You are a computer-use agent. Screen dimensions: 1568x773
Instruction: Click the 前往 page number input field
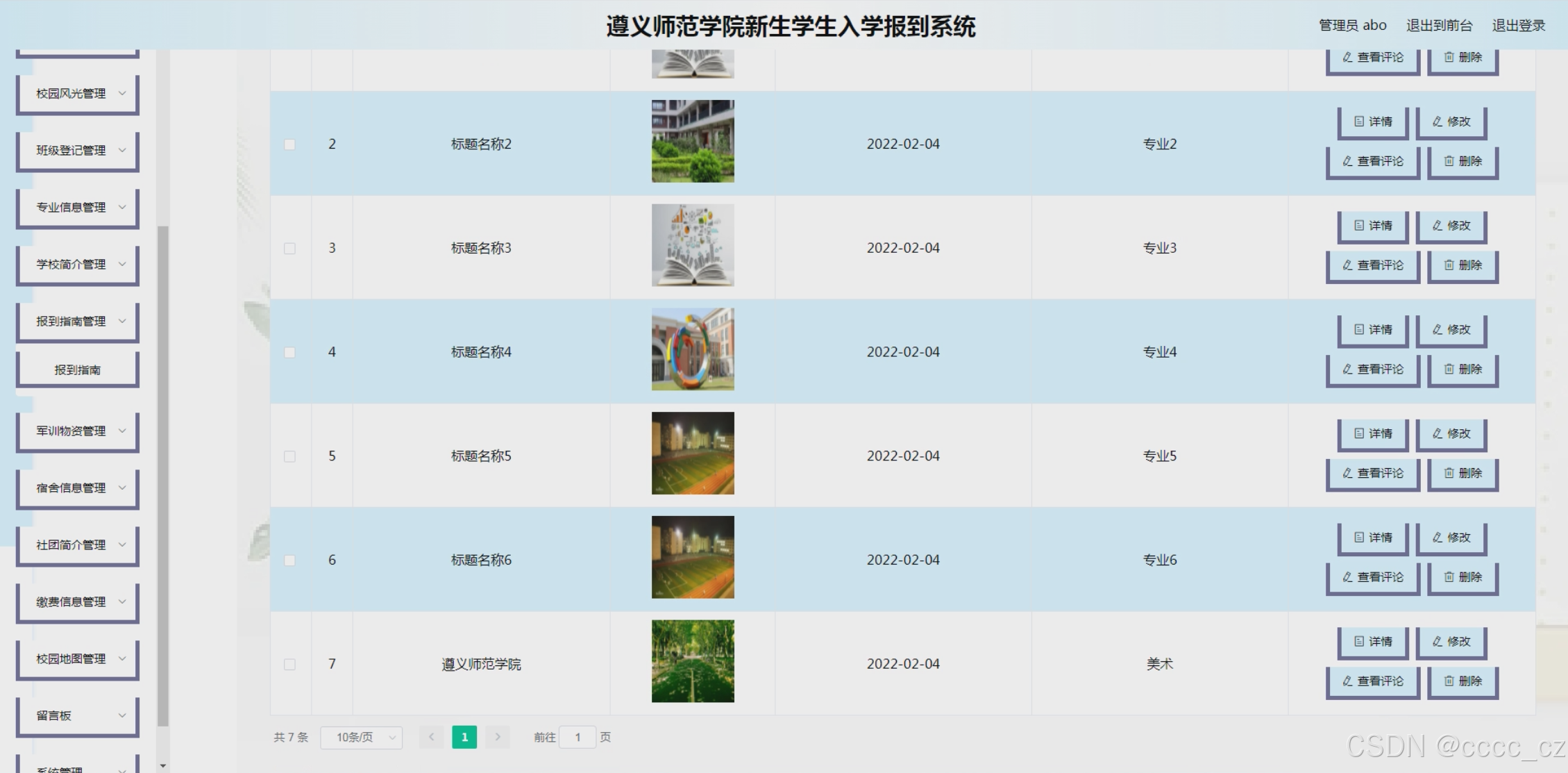tap(578, 737)
